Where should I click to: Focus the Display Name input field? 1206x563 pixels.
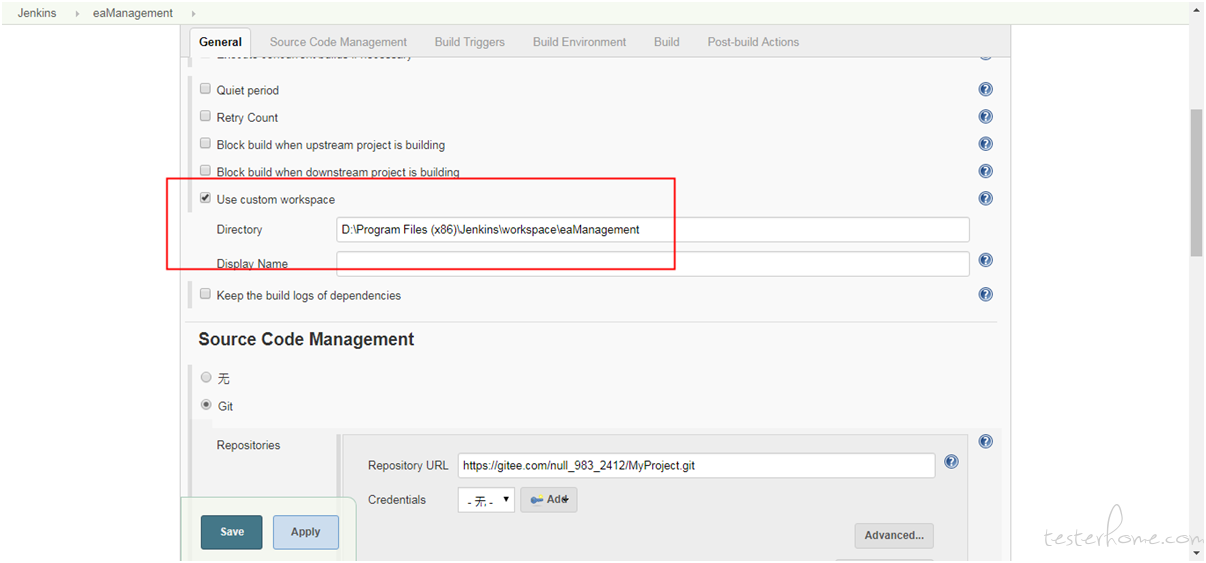(652, 264)
